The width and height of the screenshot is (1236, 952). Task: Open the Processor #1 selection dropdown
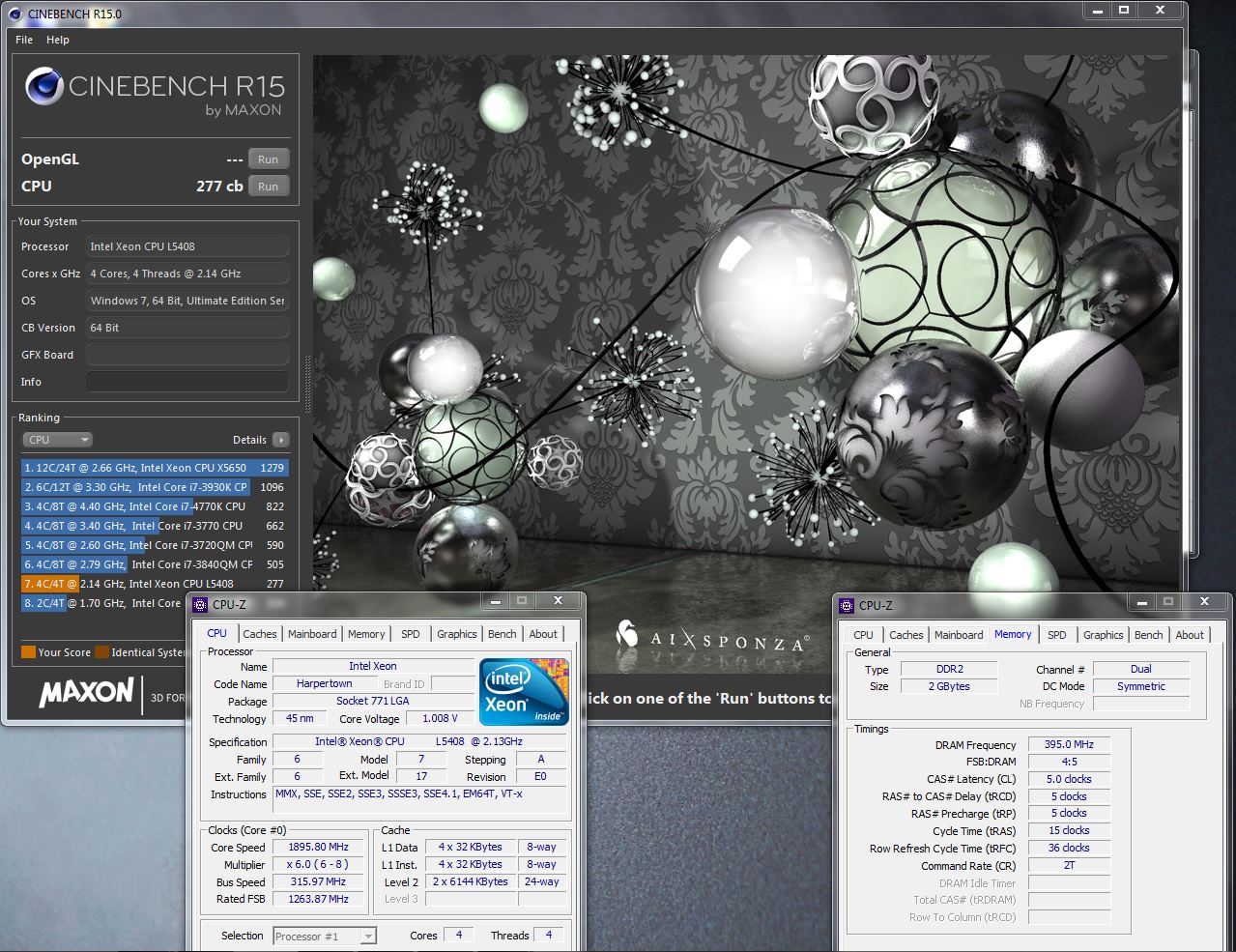[x=325, y=936]
